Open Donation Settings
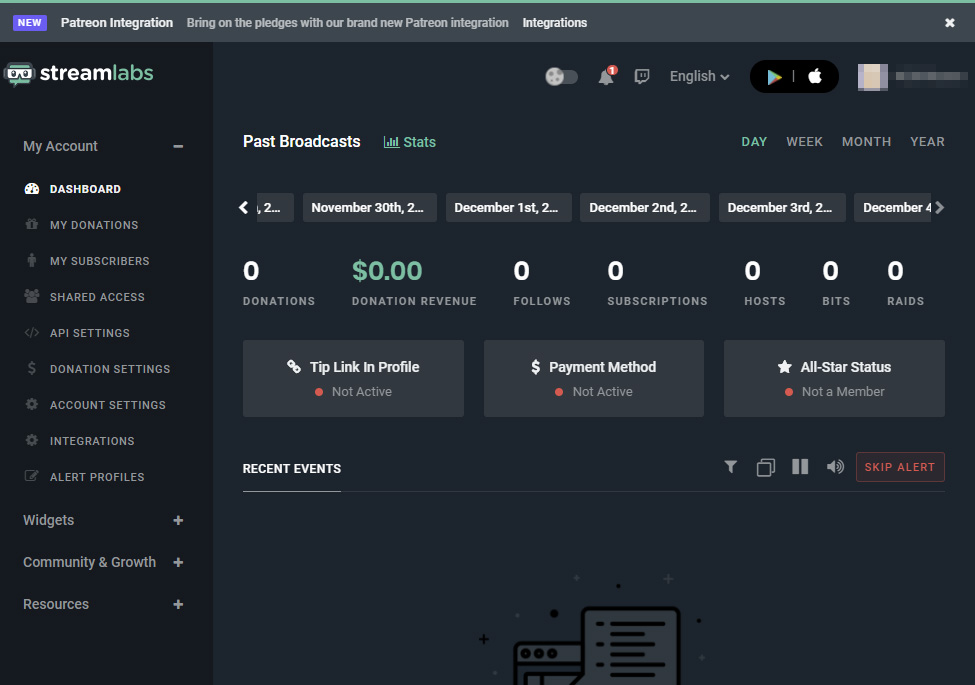Image resolution: width=975 pixels, height=685 pixels. pyautogui.click(x=110, y=369)
